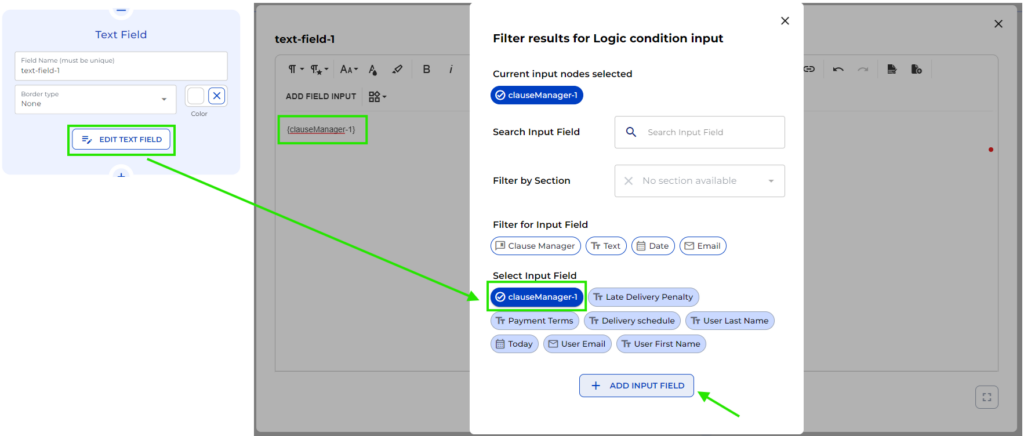This screenshot has height=436, width=1024.
Task: Select the Delivery schedule field
Action: tap(632, 320)
